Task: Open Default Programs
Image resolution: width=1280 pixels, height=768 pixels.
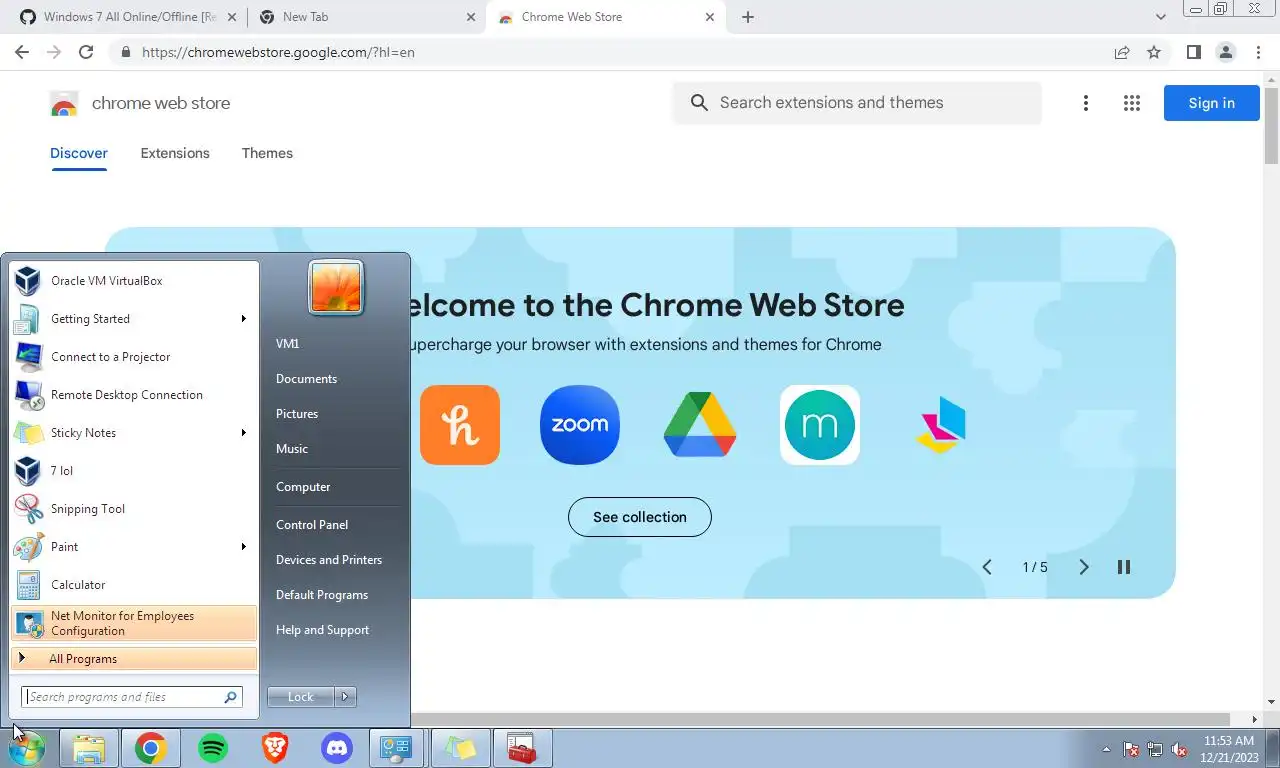Action: 322,595
